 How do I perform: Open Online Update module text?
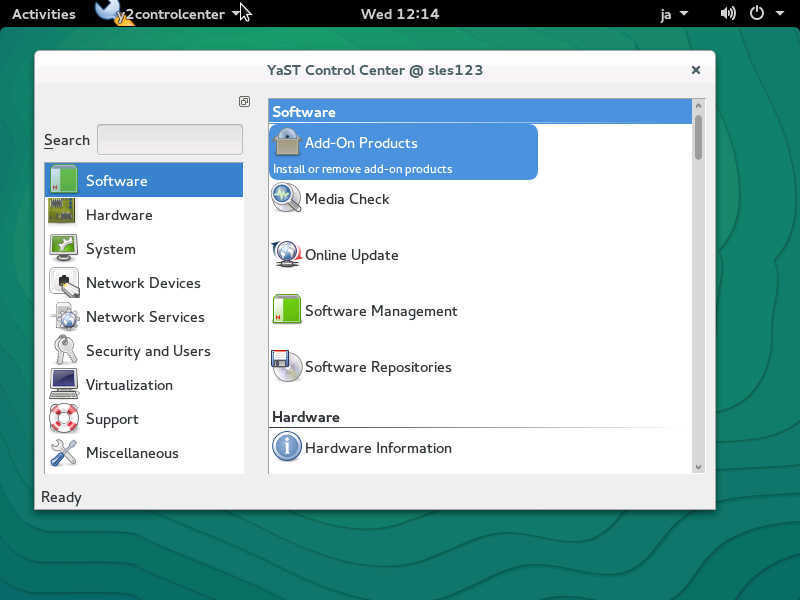tap(352, 255)
